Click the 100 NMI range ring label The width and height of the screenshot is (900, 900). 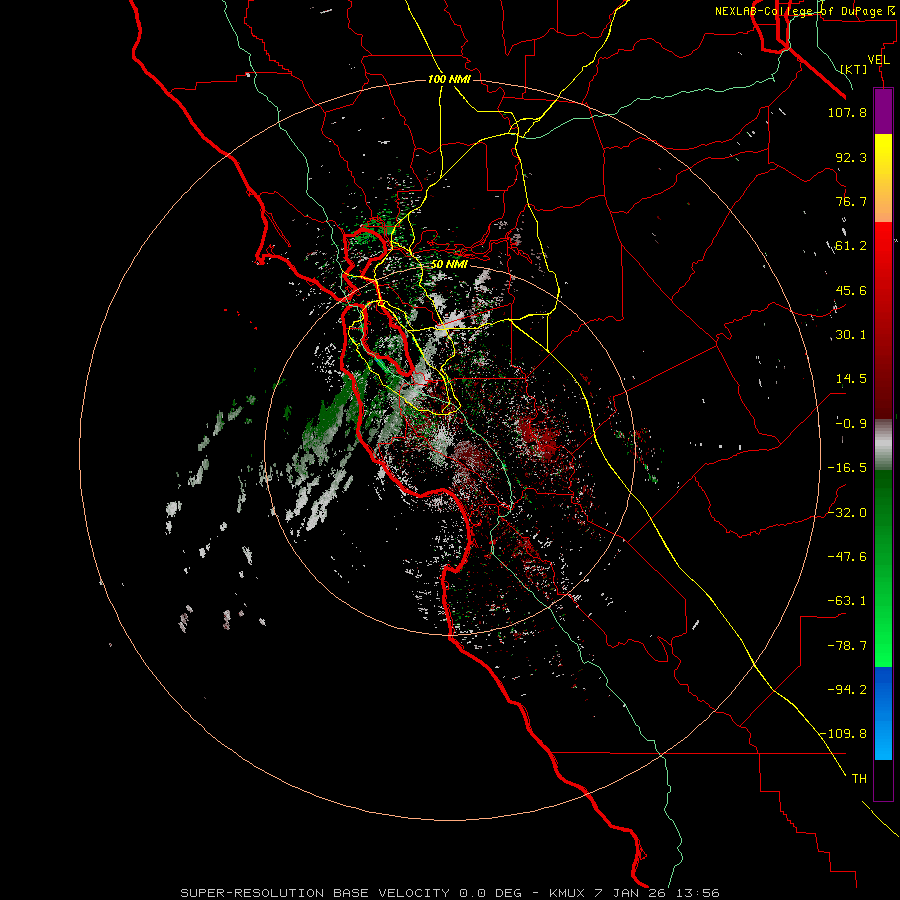point(449,79)
